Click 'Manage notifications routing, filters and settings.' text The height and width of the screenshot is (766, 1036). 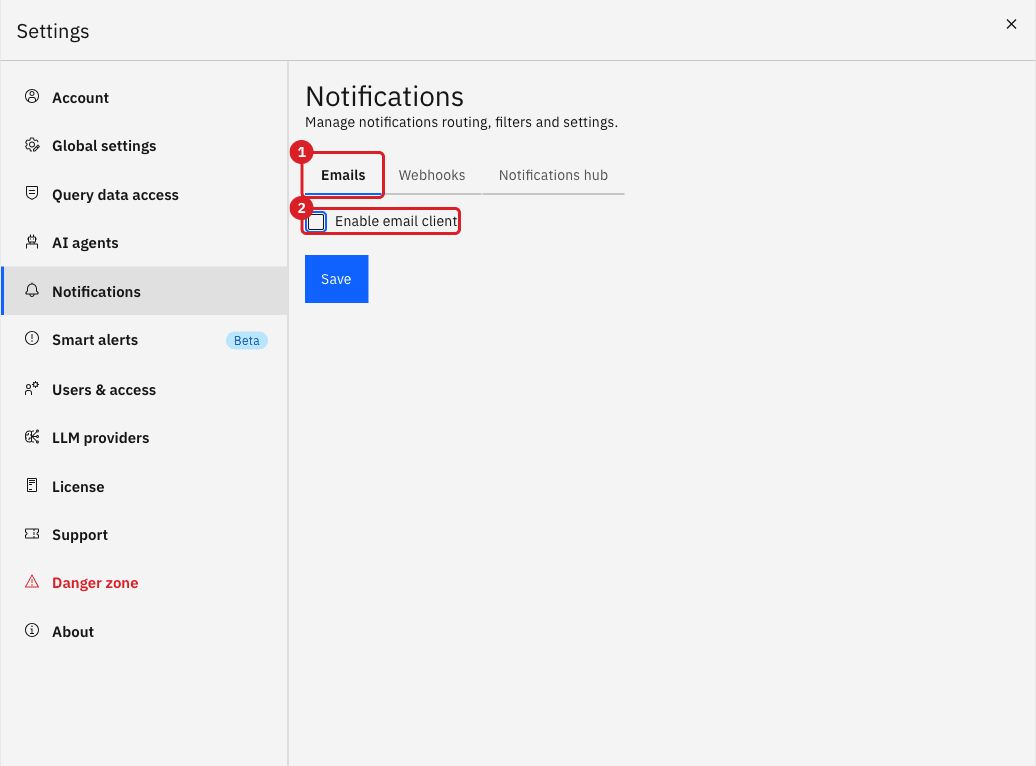(461, 122)
